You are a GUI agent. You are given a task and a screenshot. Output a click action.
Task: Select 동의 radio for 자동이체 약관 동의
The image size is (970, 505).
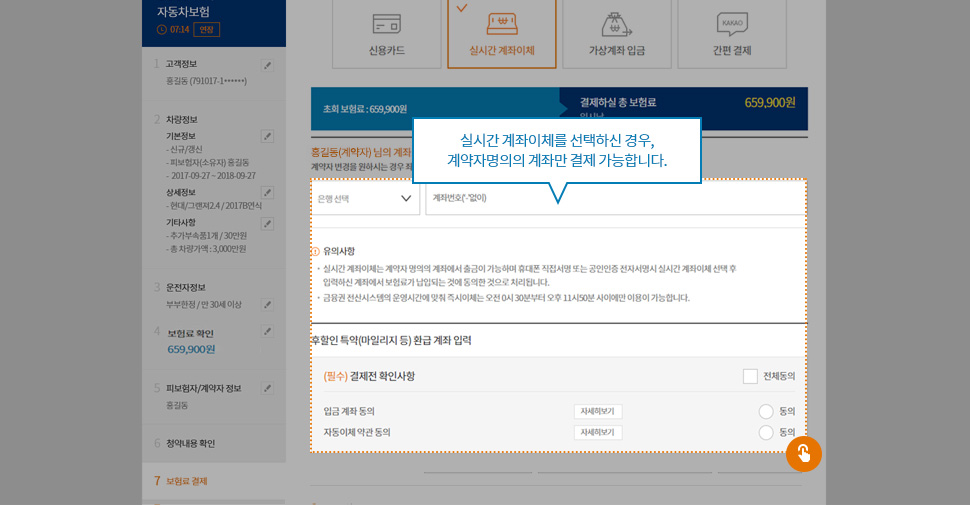tap(766, 432)
